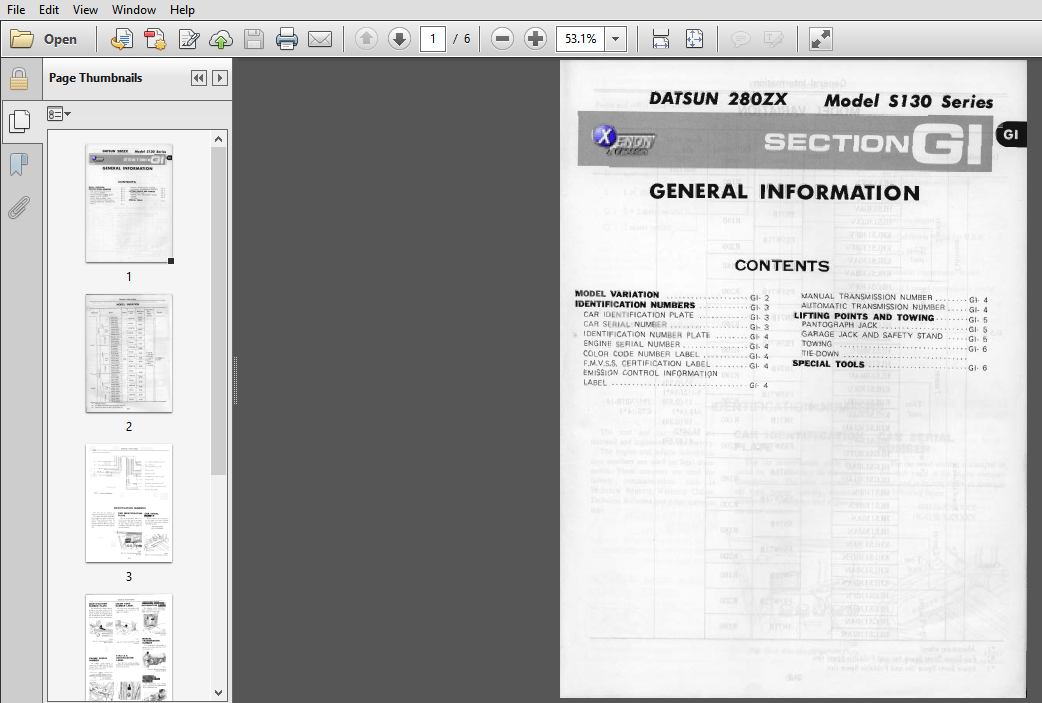Click 'TIE-DOWN' contents entry

pos(820,353)
